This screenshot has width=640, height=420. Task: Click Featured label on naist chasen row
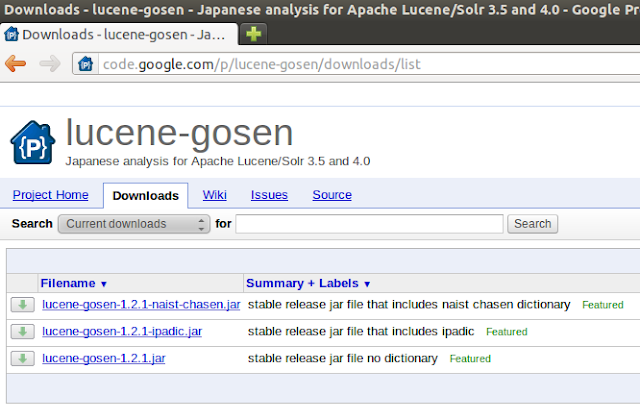click(x=603, y=305)
